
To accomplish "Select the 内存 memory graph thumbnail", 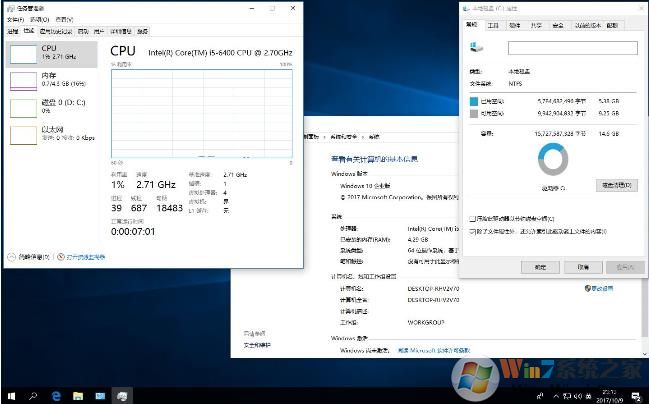I will coord(23,81).
